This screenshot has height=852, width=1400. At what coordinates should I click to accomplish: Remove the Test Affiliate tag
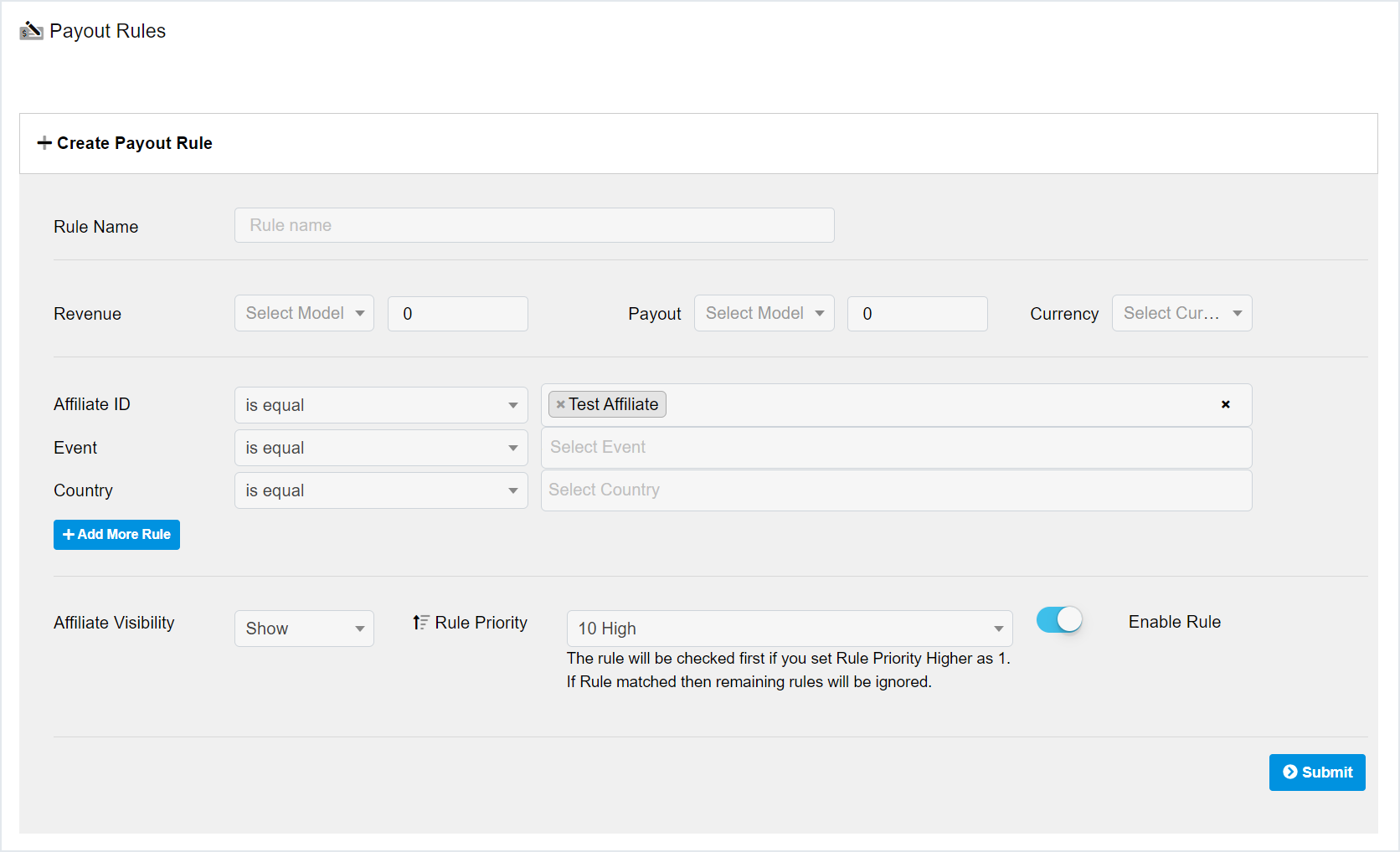coord(560,404)
